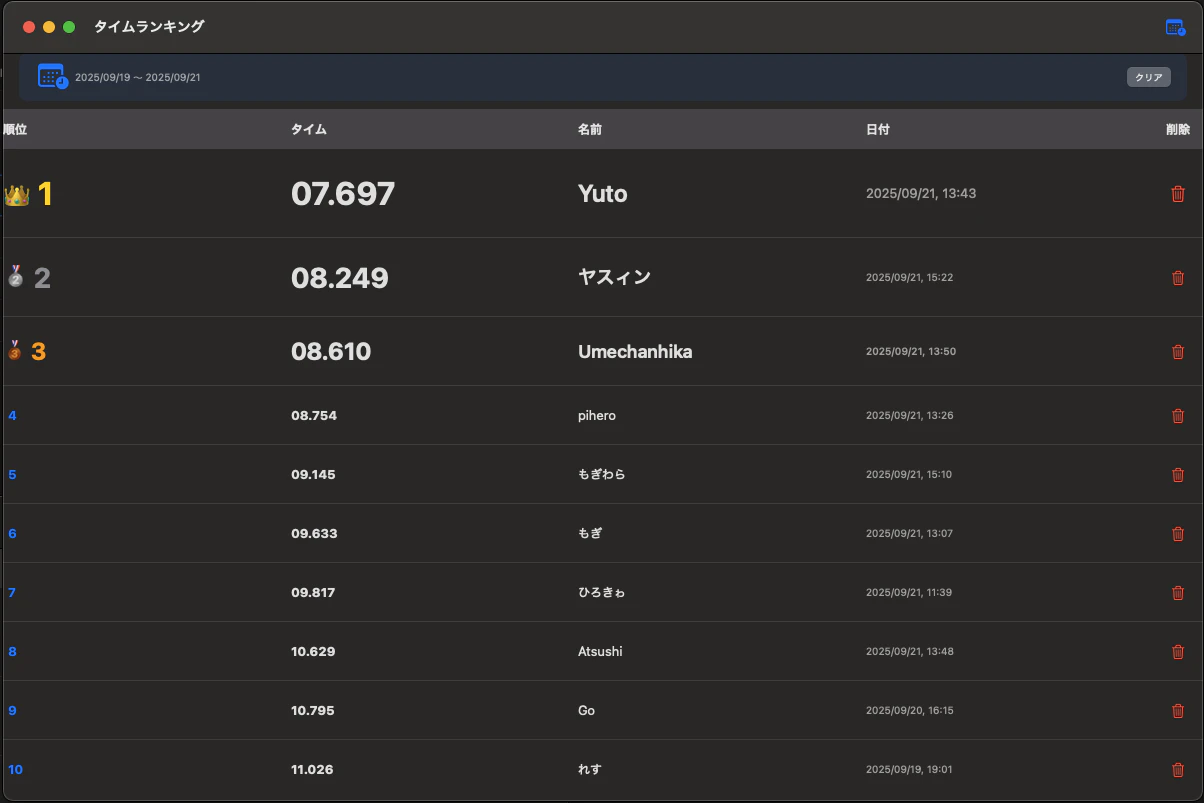The height and width of the screenshot is (803, 1204).
Task: Click the 順位 column header
Action: tap(15, 130)
